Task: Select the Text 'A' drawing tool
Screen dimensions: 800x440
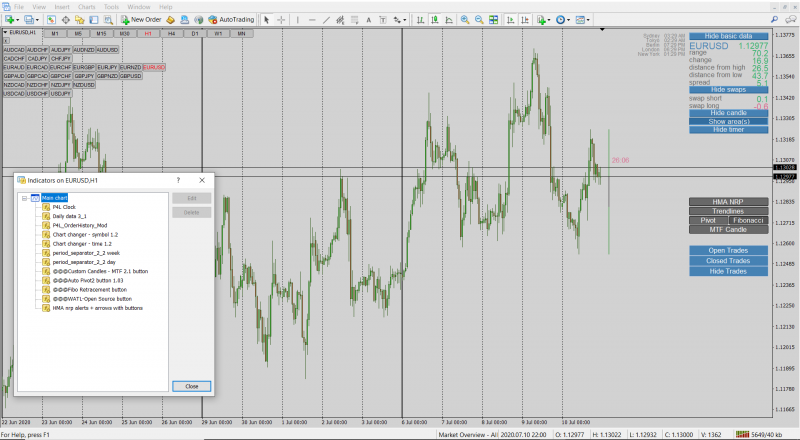Action: coord(368,19)
